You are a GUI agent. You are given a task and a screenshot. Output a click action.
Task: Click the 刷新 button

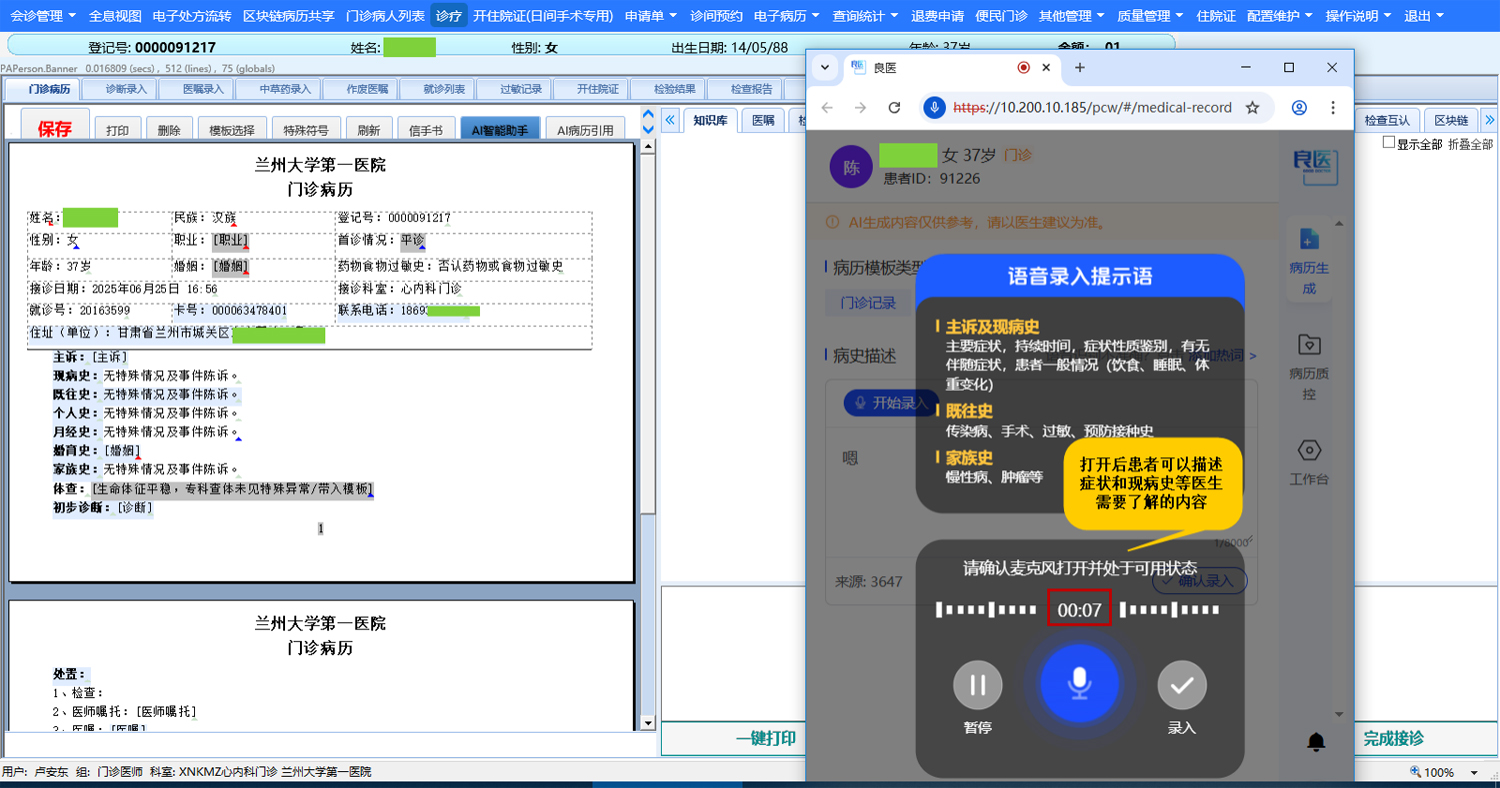pos(368,130)
